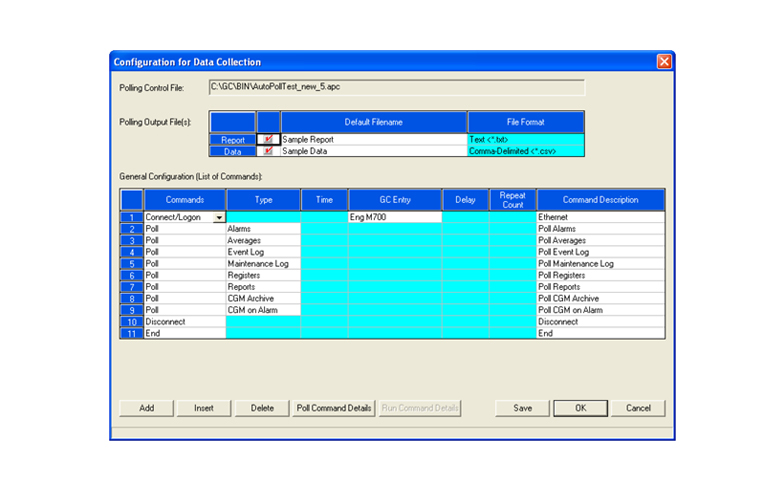Save the polling configuration

click(x=522, y=408)
